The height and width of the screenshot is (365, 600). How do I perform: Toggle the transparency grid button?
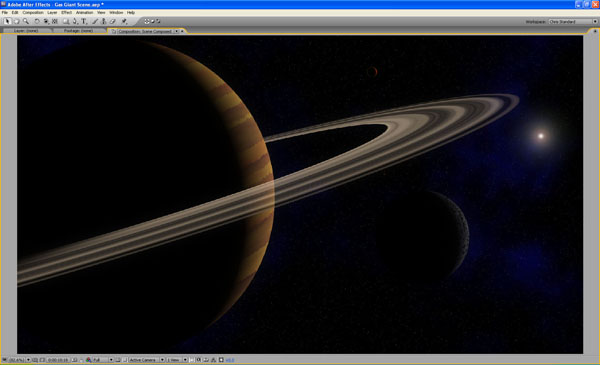pyautogui.click(x=125, y=360)
